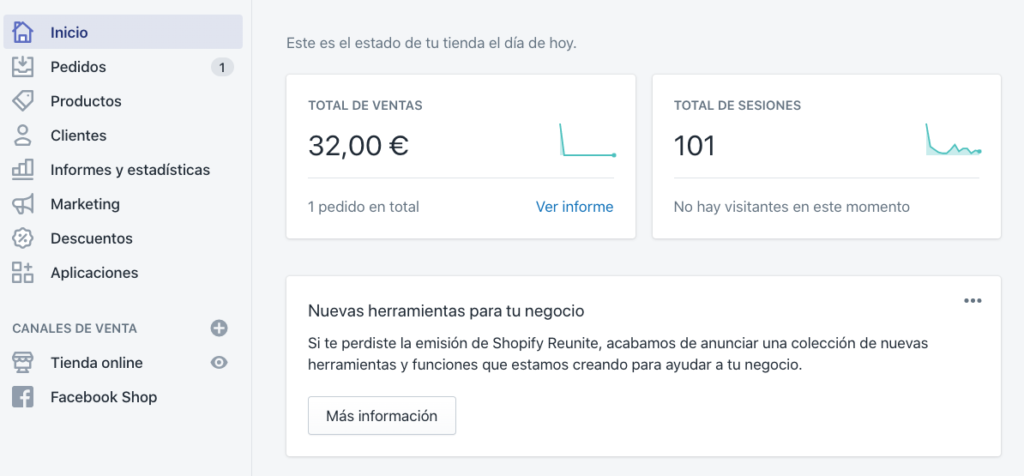
Task: Click the Más información button
Action: click(x=382, y=416)
